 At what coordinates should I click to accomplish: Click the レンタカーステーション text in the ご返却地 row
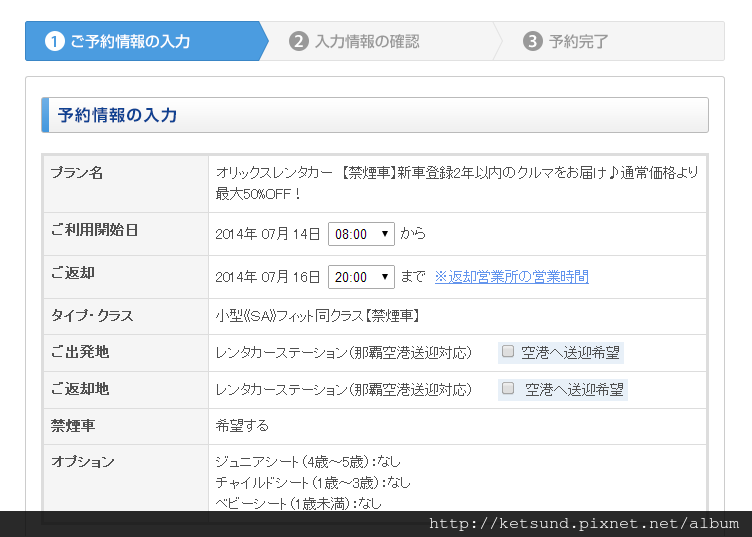click(344, 390)
